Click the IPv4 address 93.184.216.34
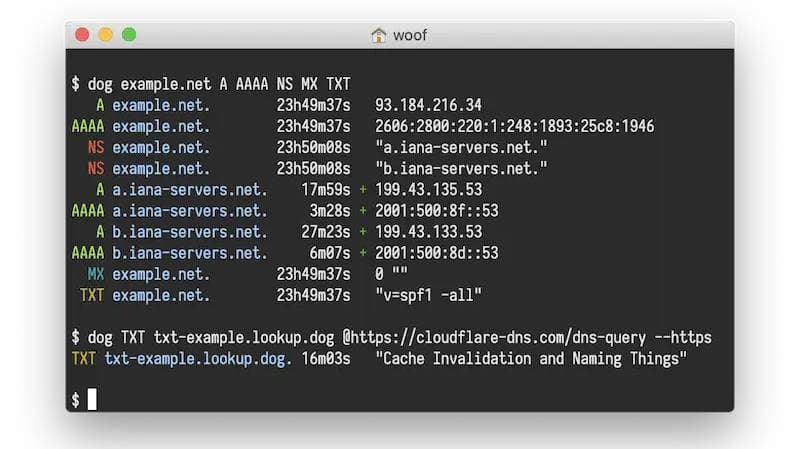Viewport: 800px width, 449px height. tap(428, 104)
